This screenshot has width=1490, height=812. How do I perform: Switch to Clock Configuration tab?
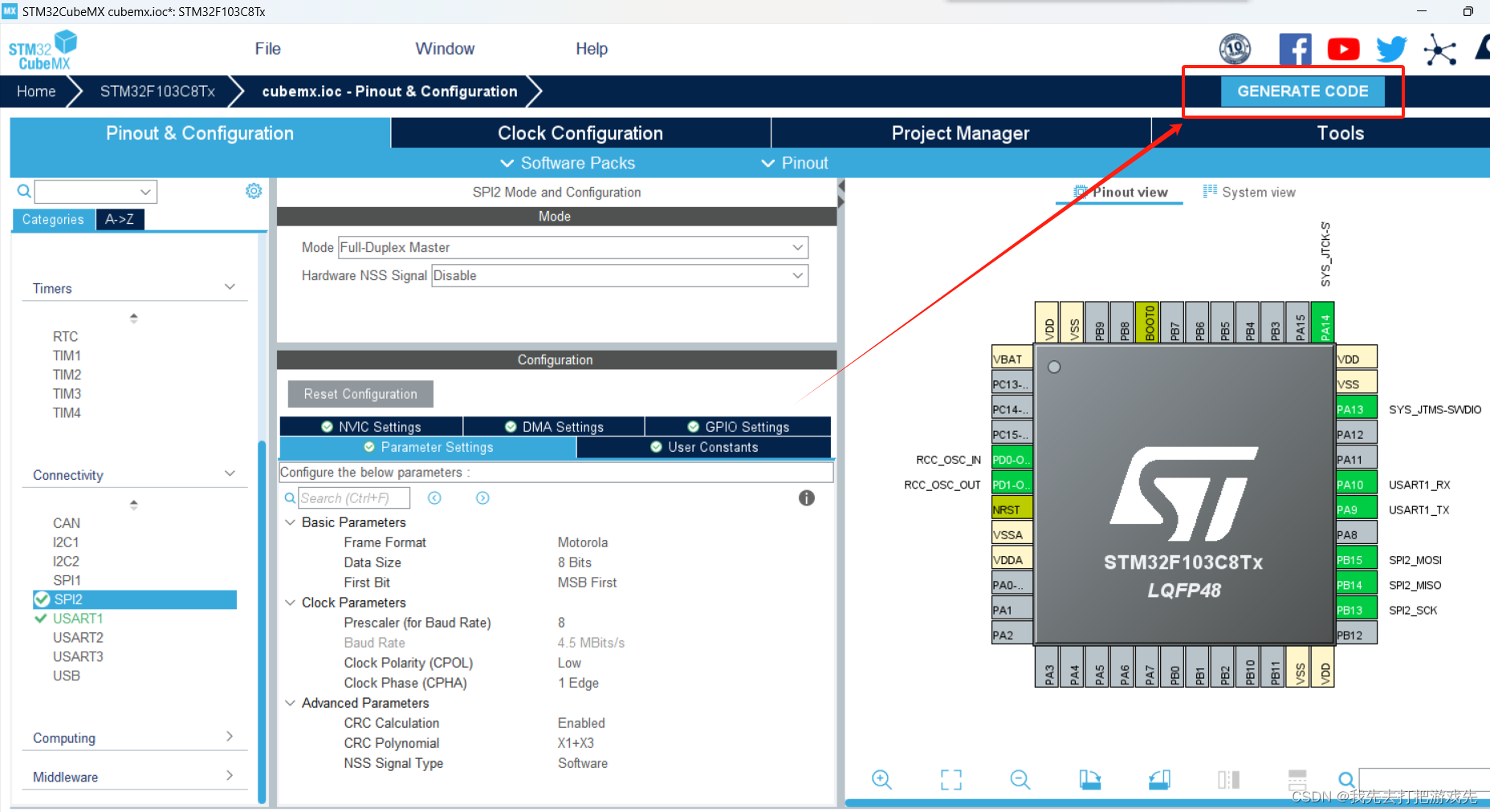[x=580, y=133]
